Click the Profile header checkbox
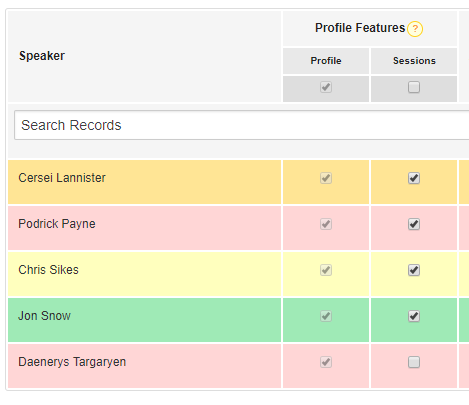The width and height of the screenshot is (469, 405). pos(326,87)
